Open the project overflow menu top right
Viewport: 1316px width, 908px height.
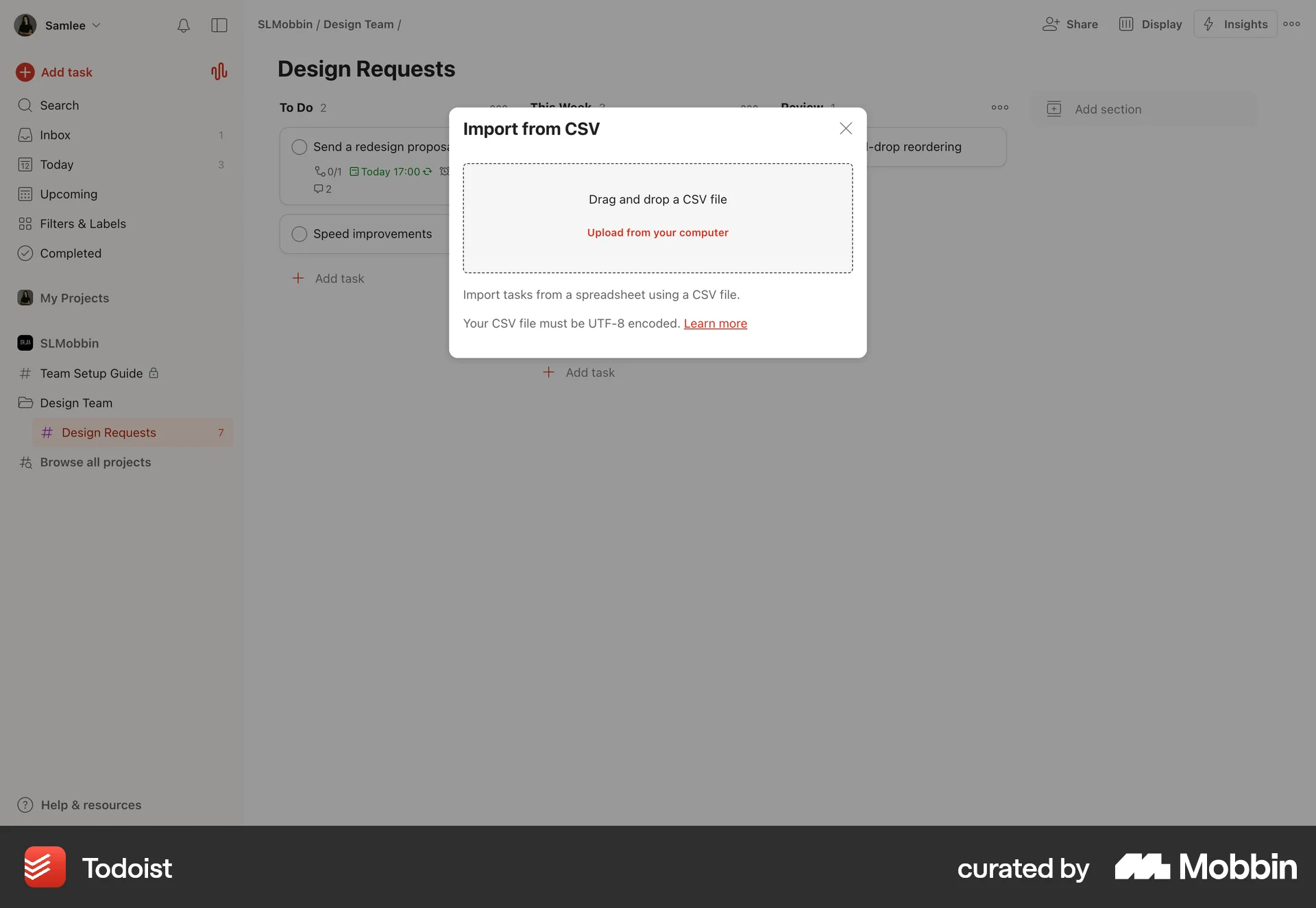pos(1293,24)
